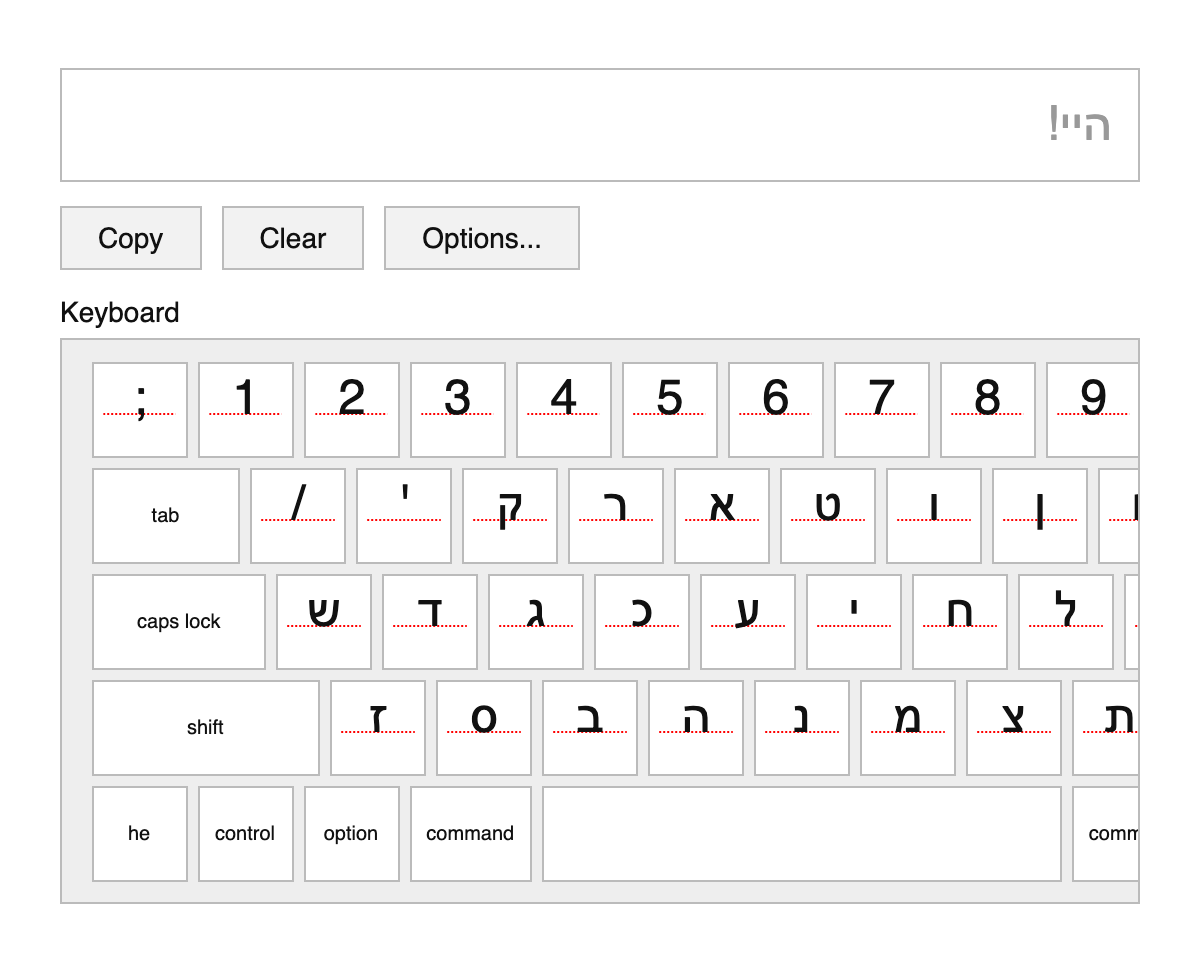The height and width of the screenshot is (972, 1200).
Task: Open the Options... dialog
Action: tap(481, 238)
